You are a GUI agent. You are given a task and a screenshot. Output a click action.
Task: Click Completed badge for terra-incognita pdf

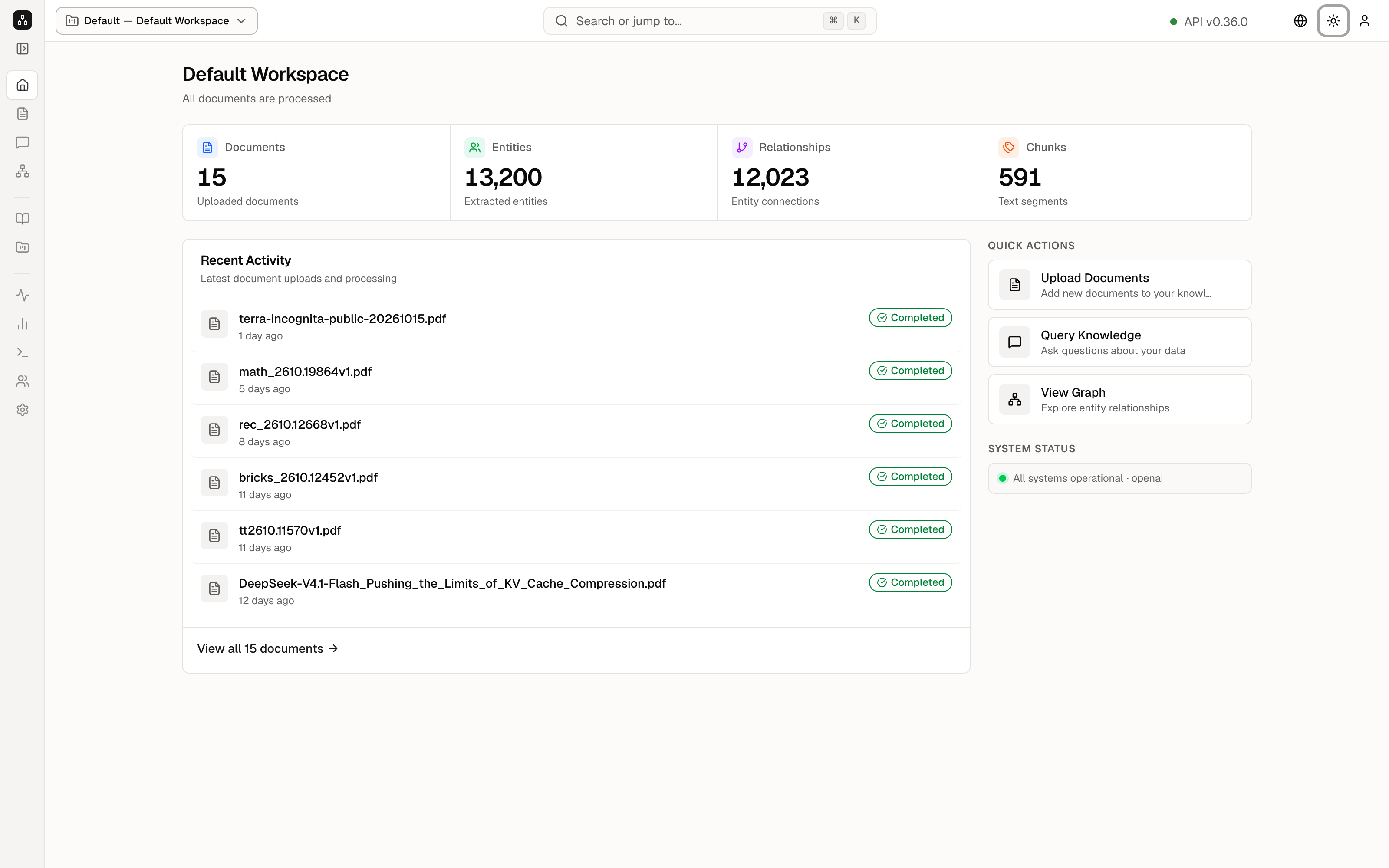tap(910, 317)
